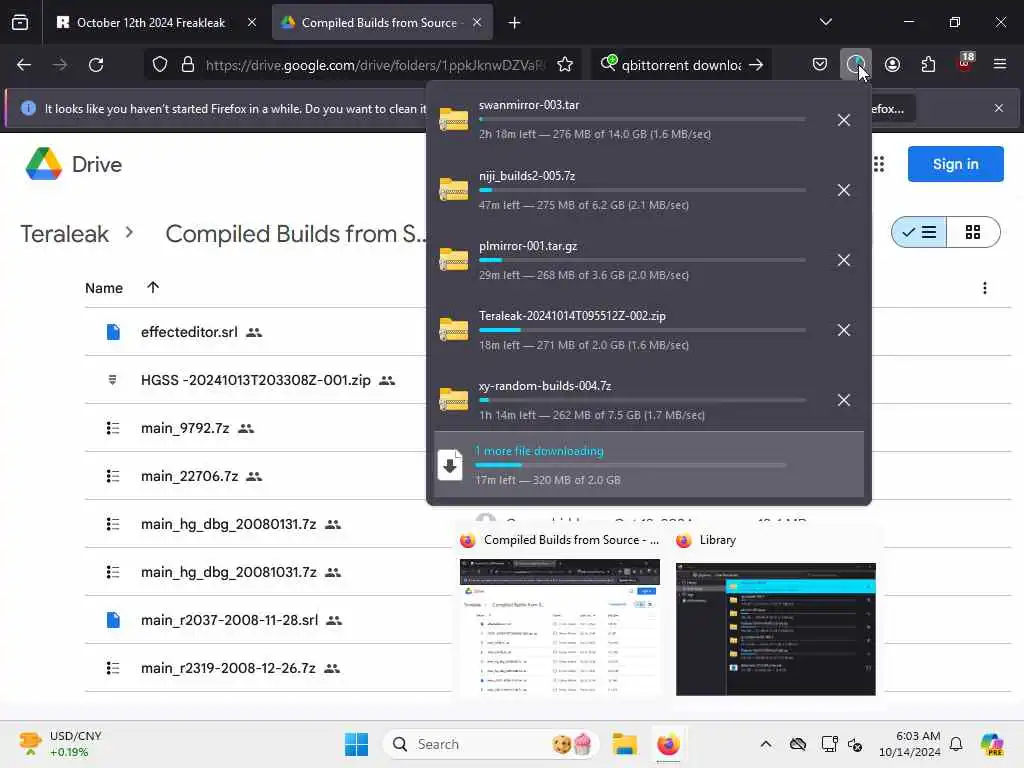Click the Sign in button
Viewport: 1024px width, 768px height.
[x=955, y=164]
